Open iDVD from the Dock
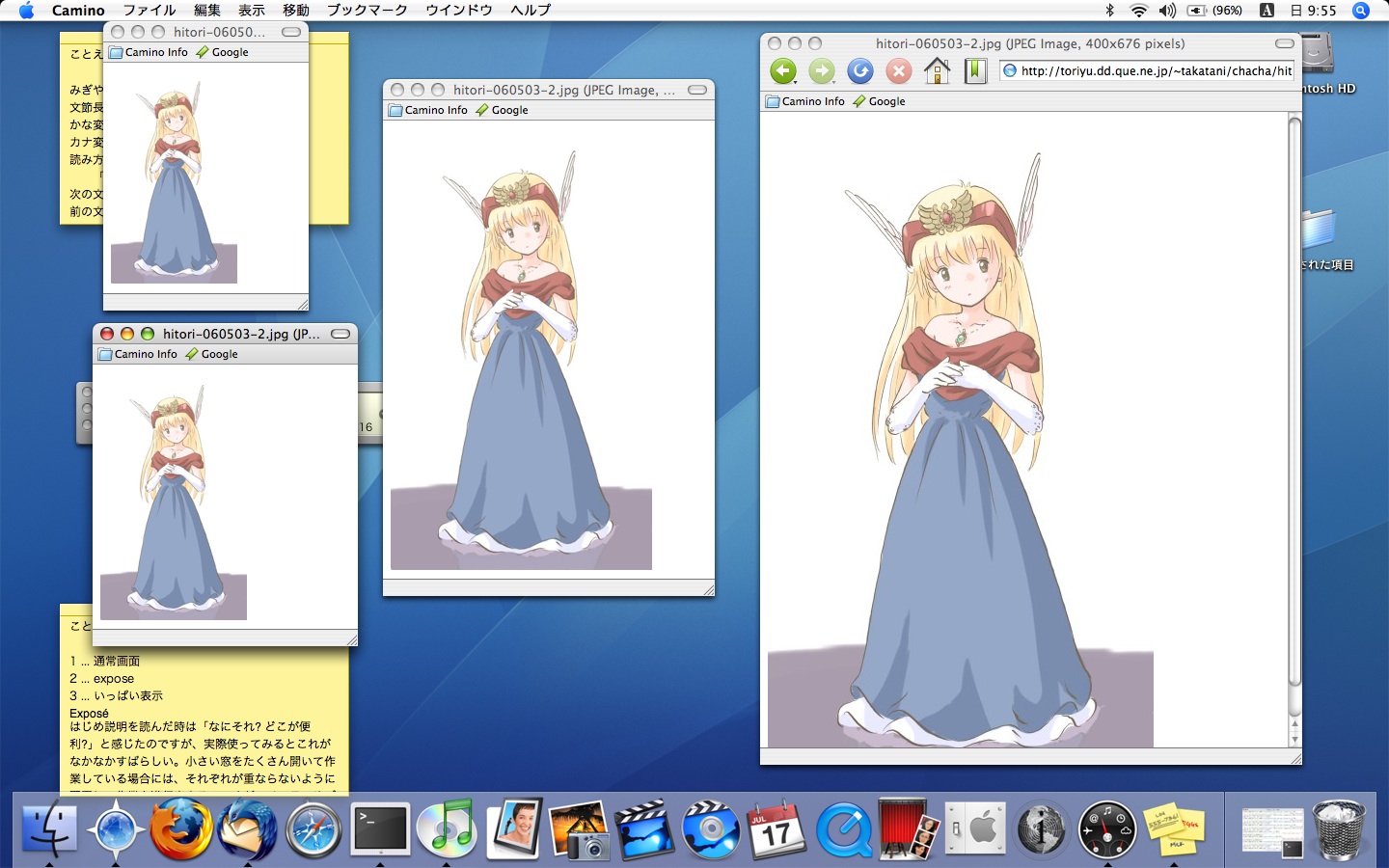1389x868 pixels. [711, 829]
